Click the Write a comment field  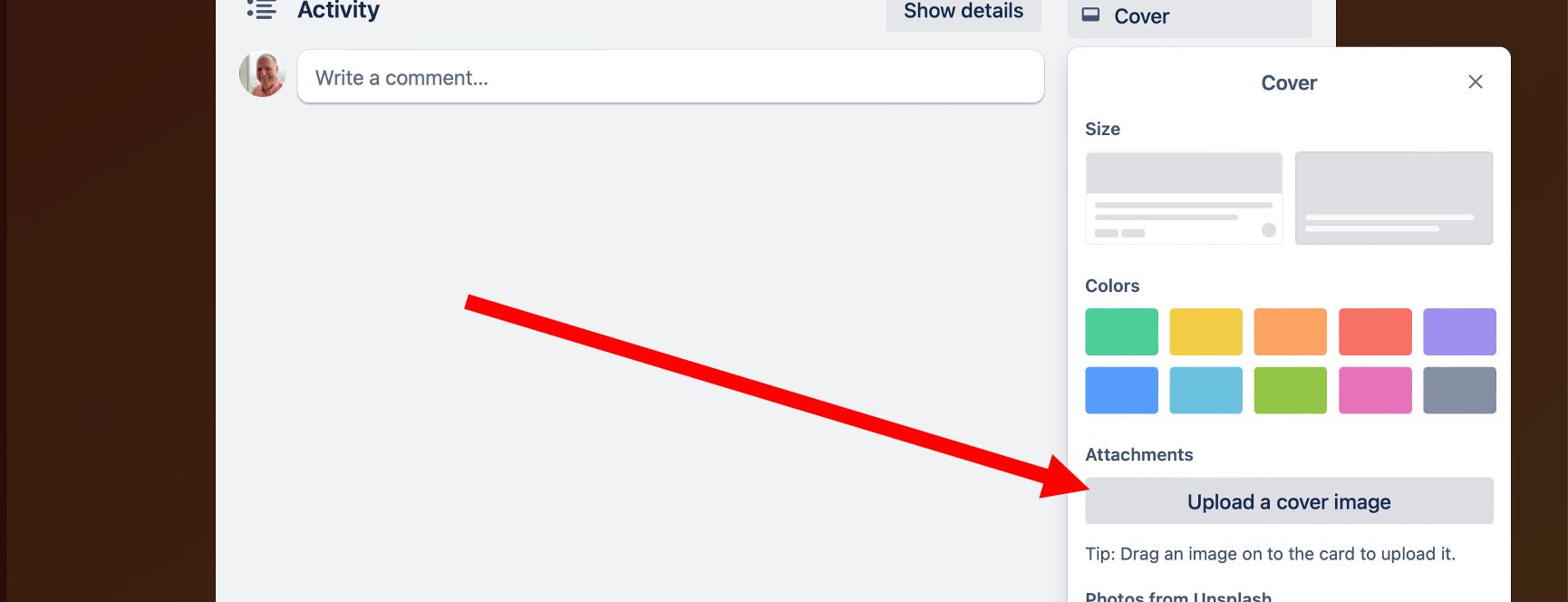671,77
